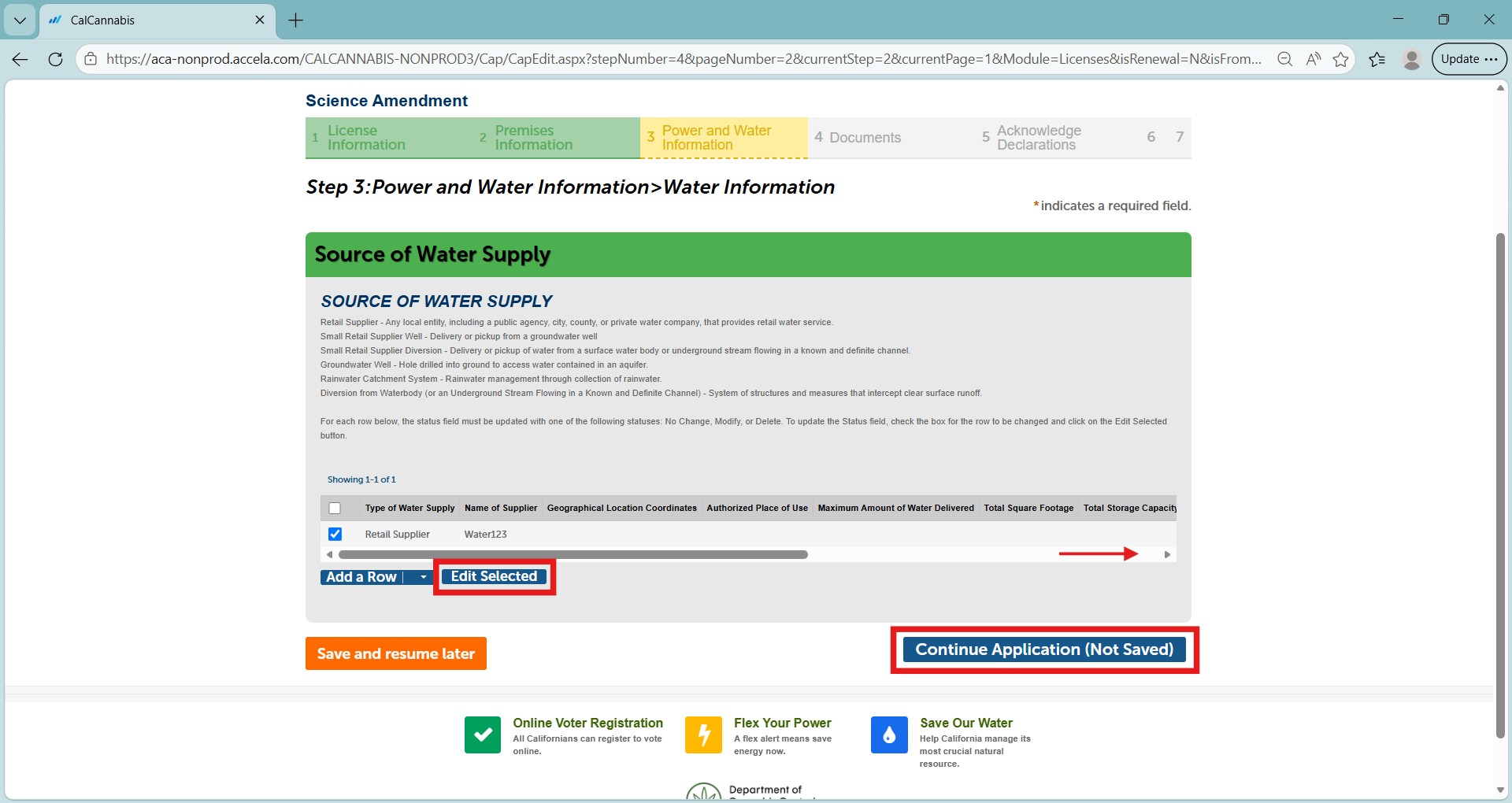Reload the page with refresh icon
The height and width of the screenshot is (803, 1512).
pos(55,59)
